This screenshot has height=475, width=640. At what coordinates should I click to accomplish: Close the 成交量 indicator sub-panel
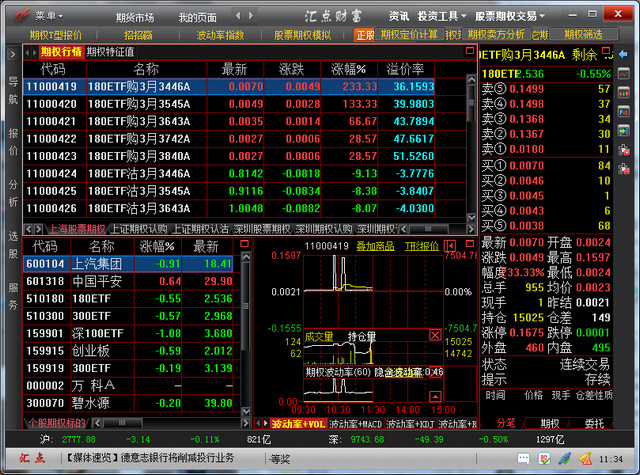[x=435, y=335]
